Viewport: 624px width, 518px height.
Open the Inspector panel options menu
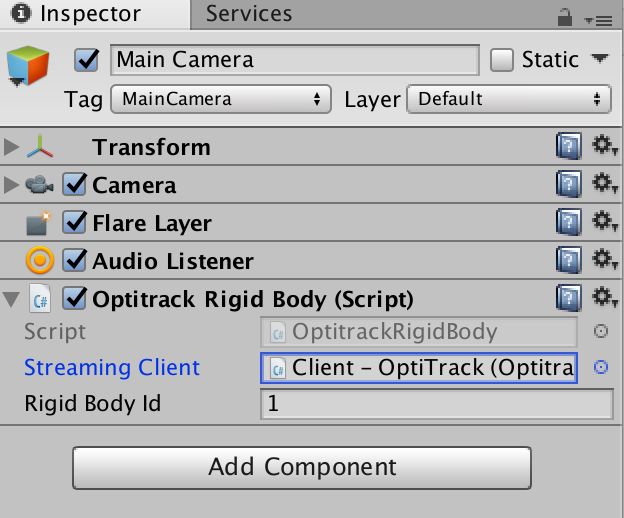tap(599, 20)
